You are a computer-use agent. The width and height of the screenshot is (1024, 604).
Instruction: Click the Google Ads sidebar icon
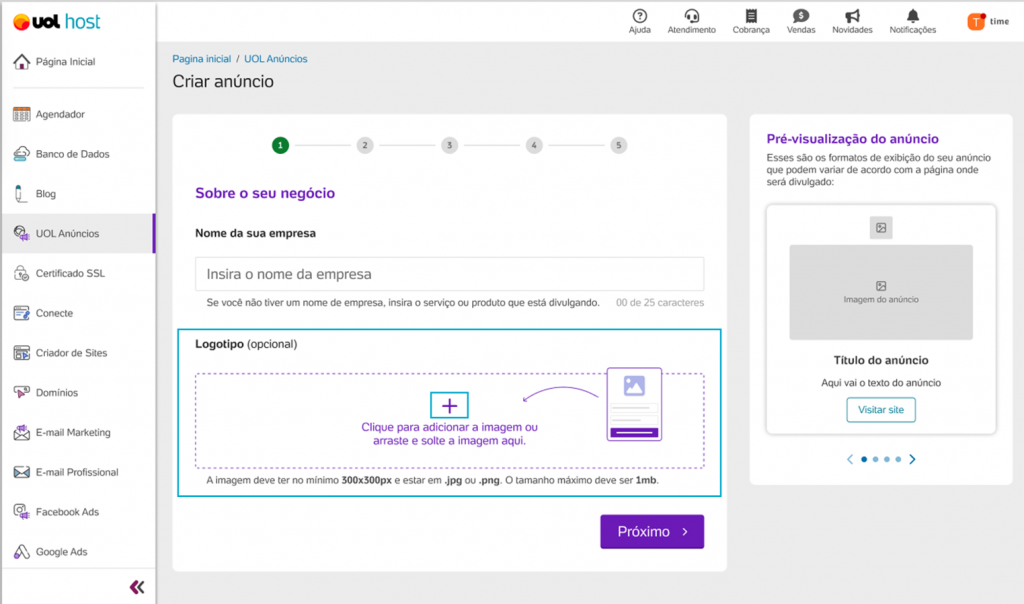point(22,552)
